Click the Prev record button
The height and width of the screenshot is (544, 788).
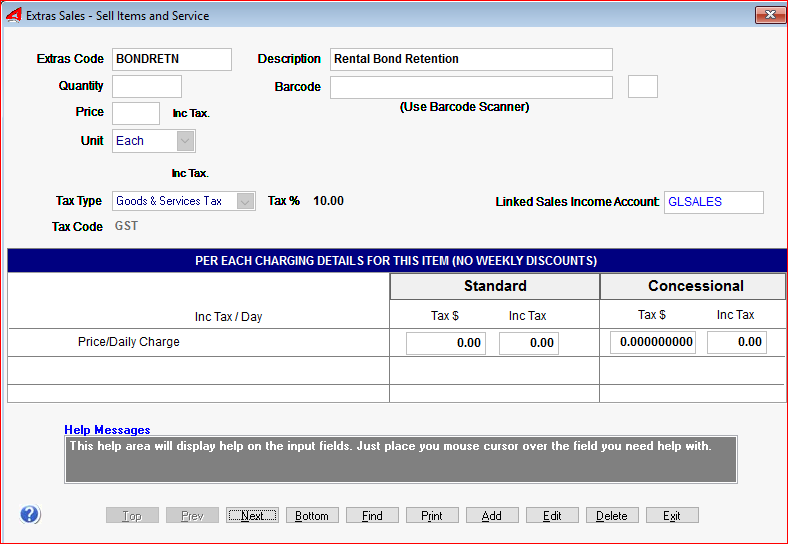pyautogui.click(x=192, y=515)
